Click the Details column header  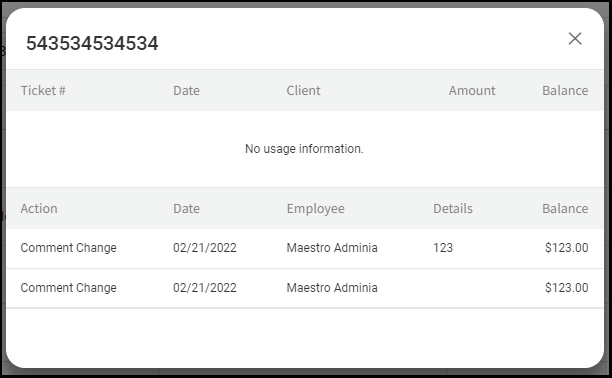click(x=453, y=209)
